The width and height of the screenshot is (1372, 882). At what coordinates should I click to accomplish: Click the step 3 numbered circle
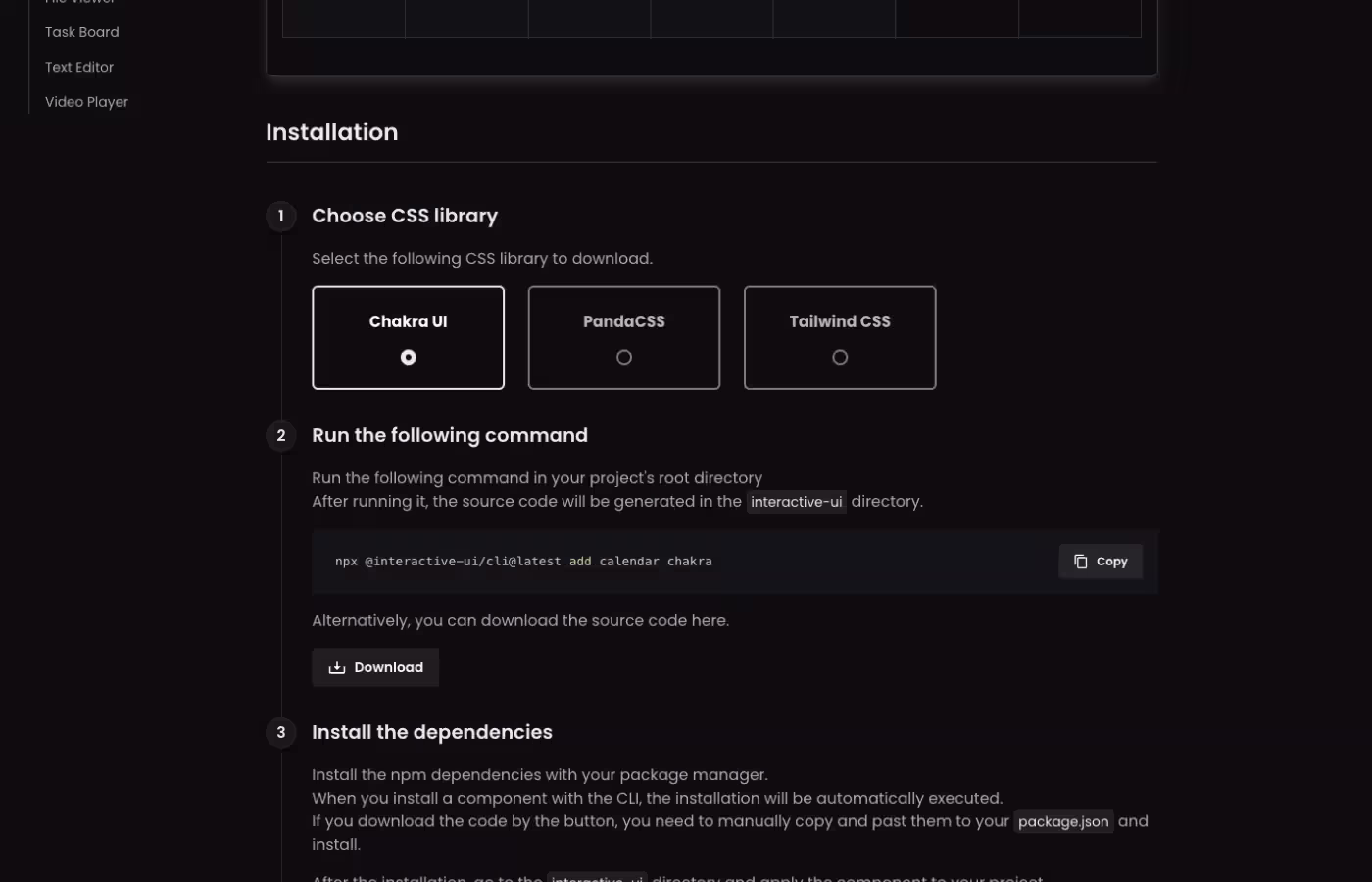281,732
